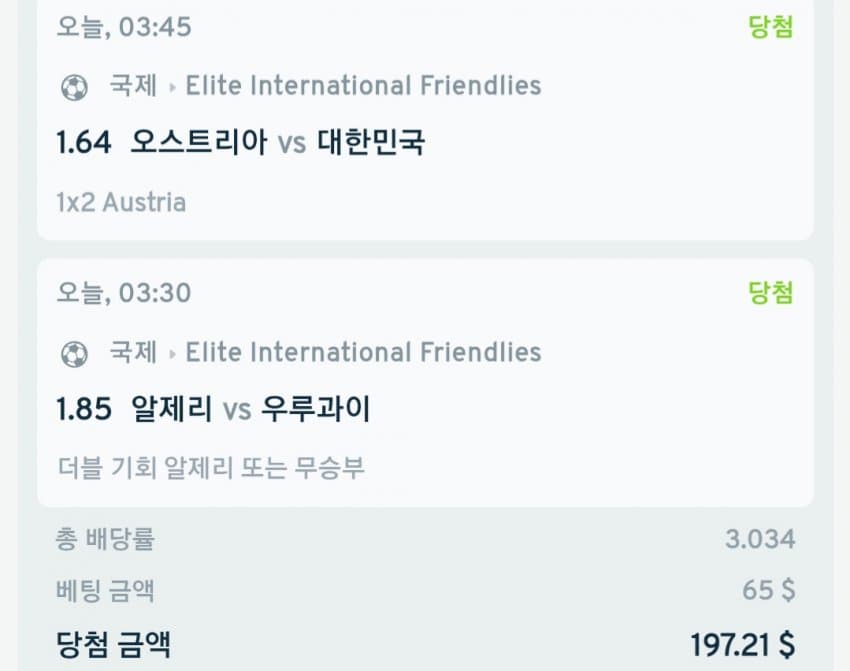Click the 총 배당률 3.034 value
Screen dimensions: 850x671
(760, 540)
